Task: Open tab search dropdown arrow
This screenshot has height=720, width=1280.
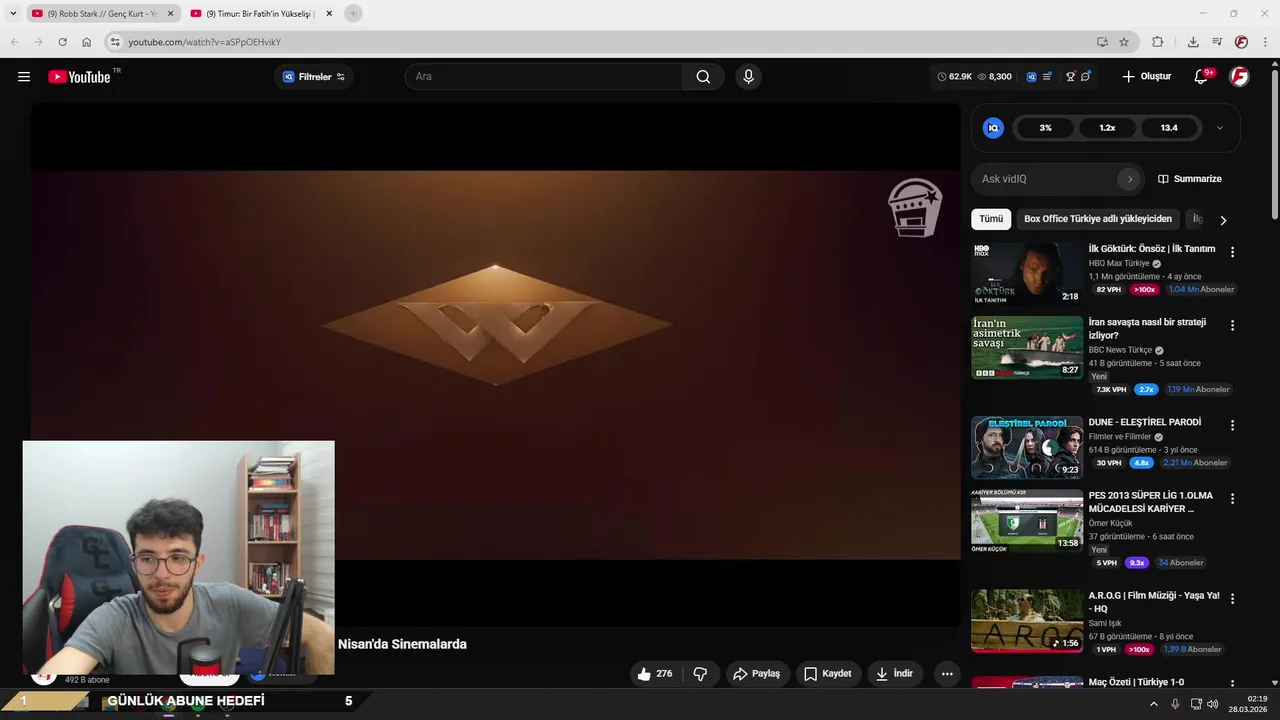Action: (13, 14)
